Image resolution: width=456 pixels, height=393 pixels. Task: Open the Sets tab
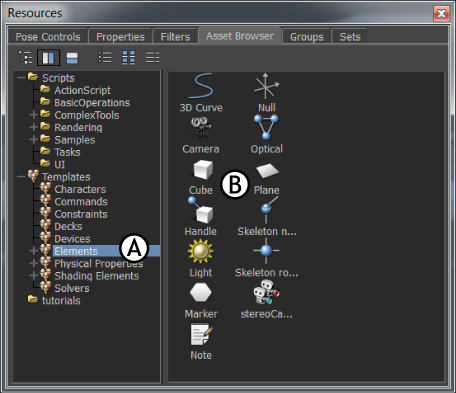tap(350, 37)
